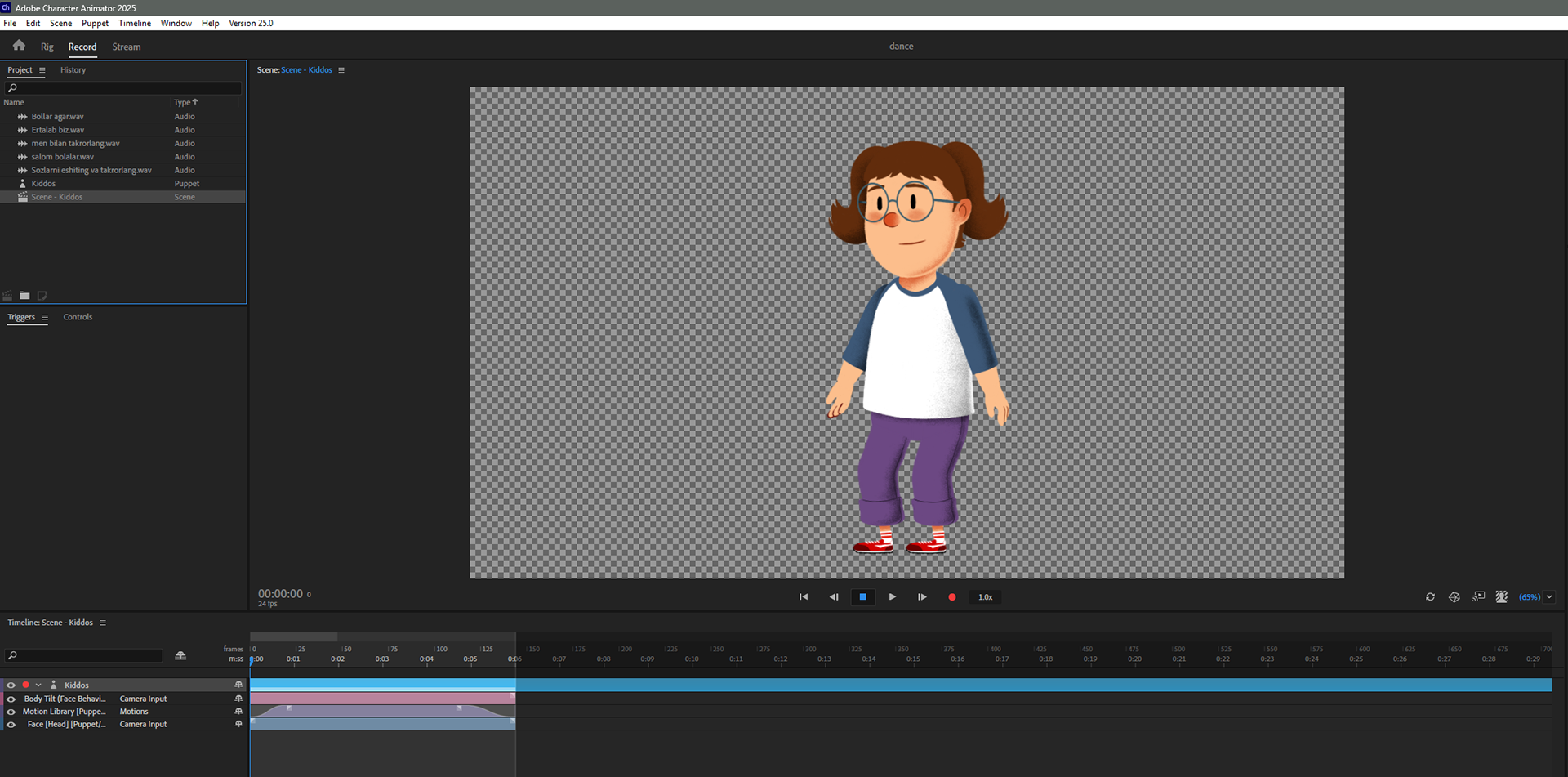
Task: Open the Puppet menu
Action: tap(95, 23)
